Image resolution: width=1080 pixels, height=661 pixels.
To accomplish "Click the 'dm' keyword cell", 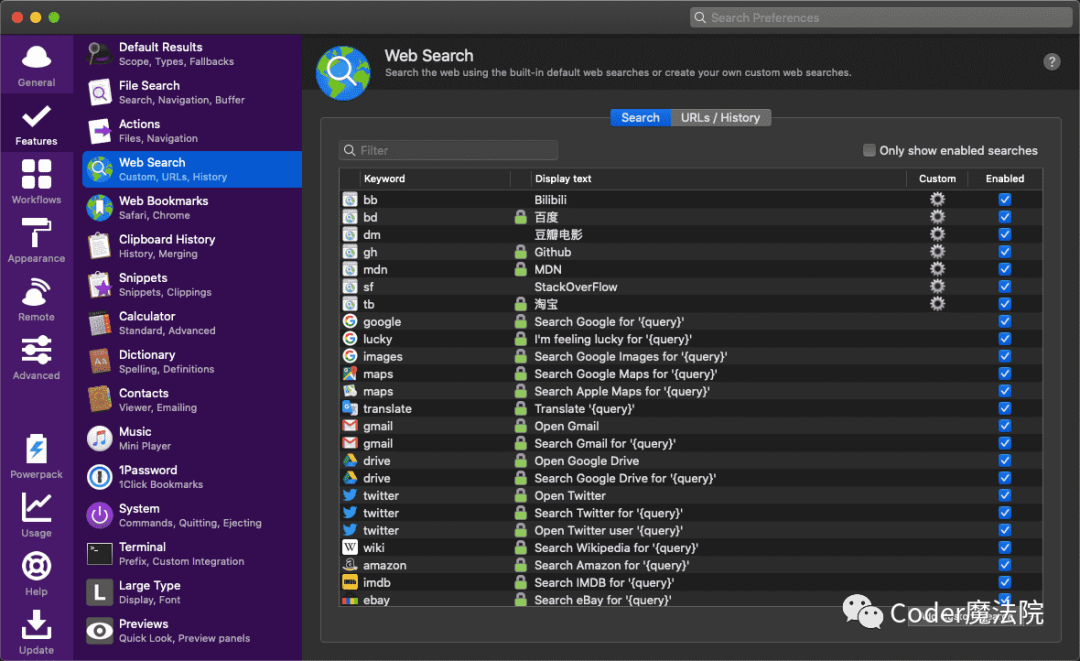I will click(372, 235).
